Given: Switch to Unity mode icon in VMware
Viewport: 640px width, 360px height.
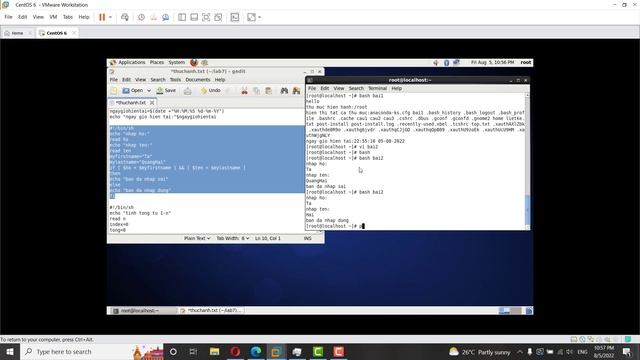Looking at the screenshot, I should 218,17.
